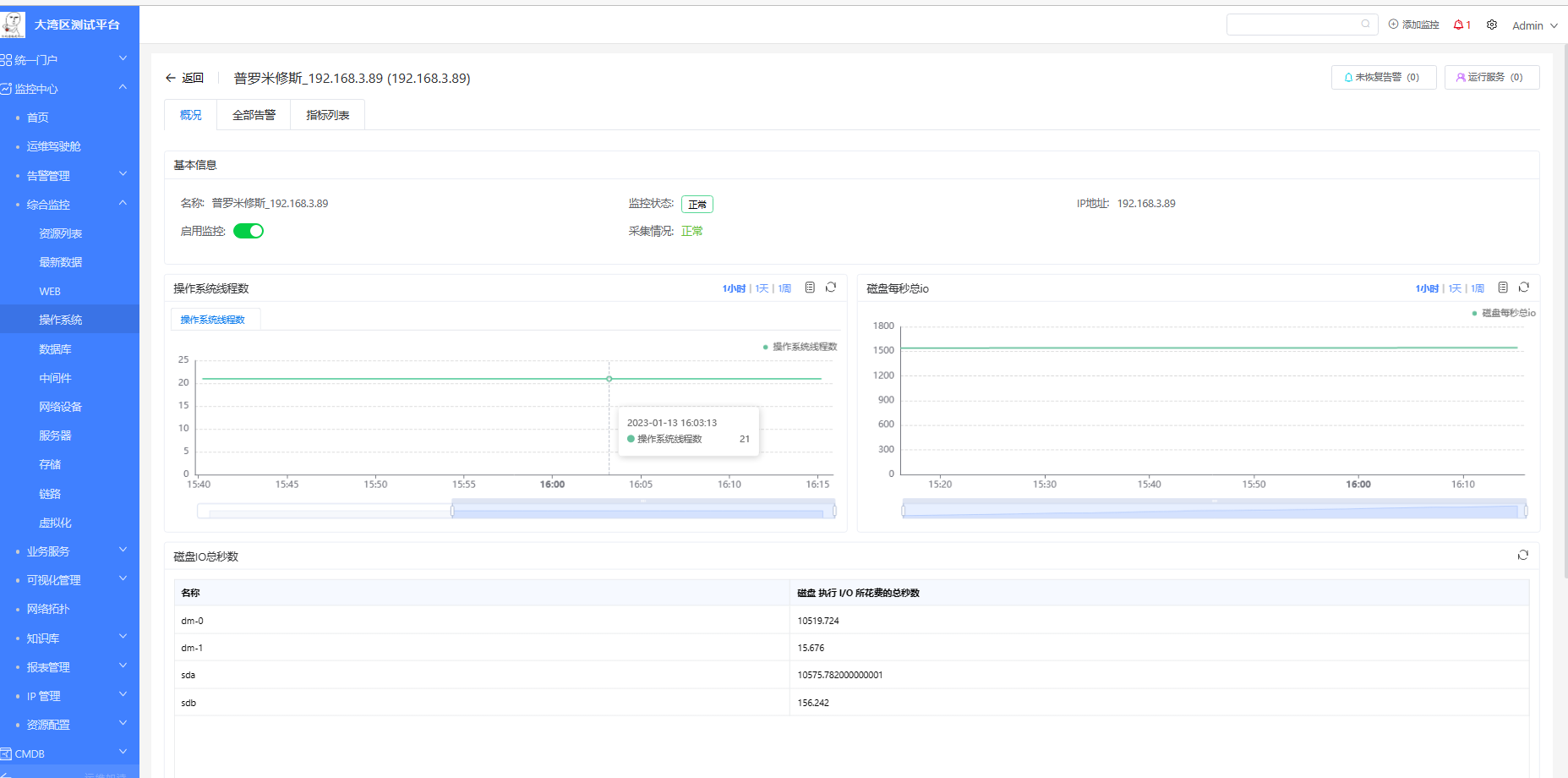The width and height of the screenshot is (1568, 778).
Task: Toggle 磁盘每秒总io legend series
Action: (1504, 313)
